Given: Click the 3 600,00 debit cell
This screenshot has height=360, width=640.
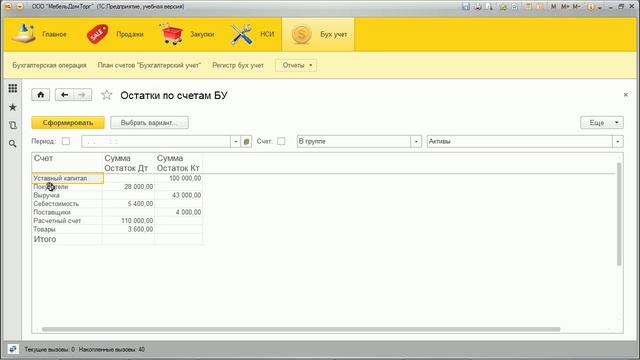Looking at the screenshot, I should coord(129,229).
